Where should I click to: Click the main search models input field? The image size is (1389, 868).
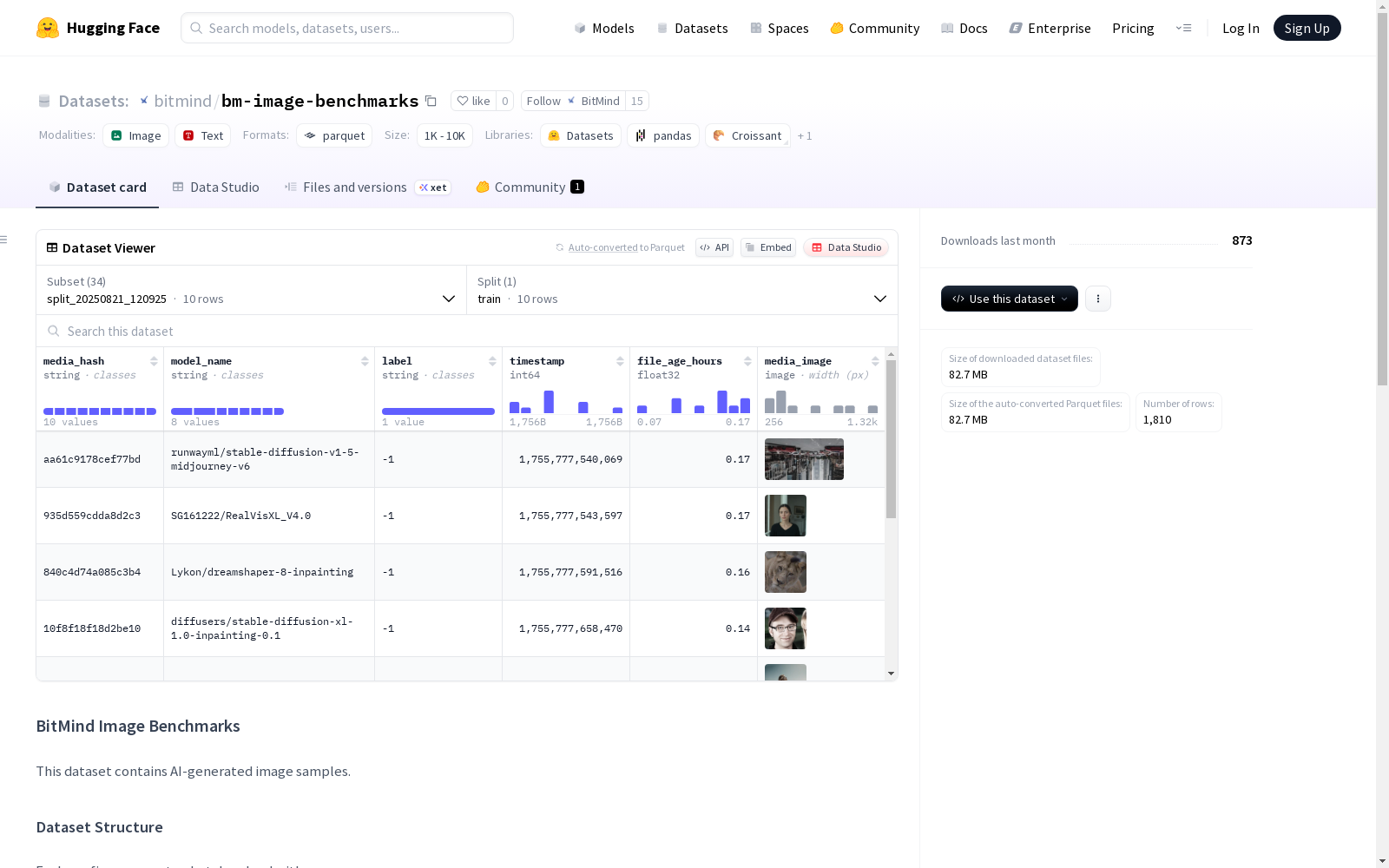tap(347, 28)
